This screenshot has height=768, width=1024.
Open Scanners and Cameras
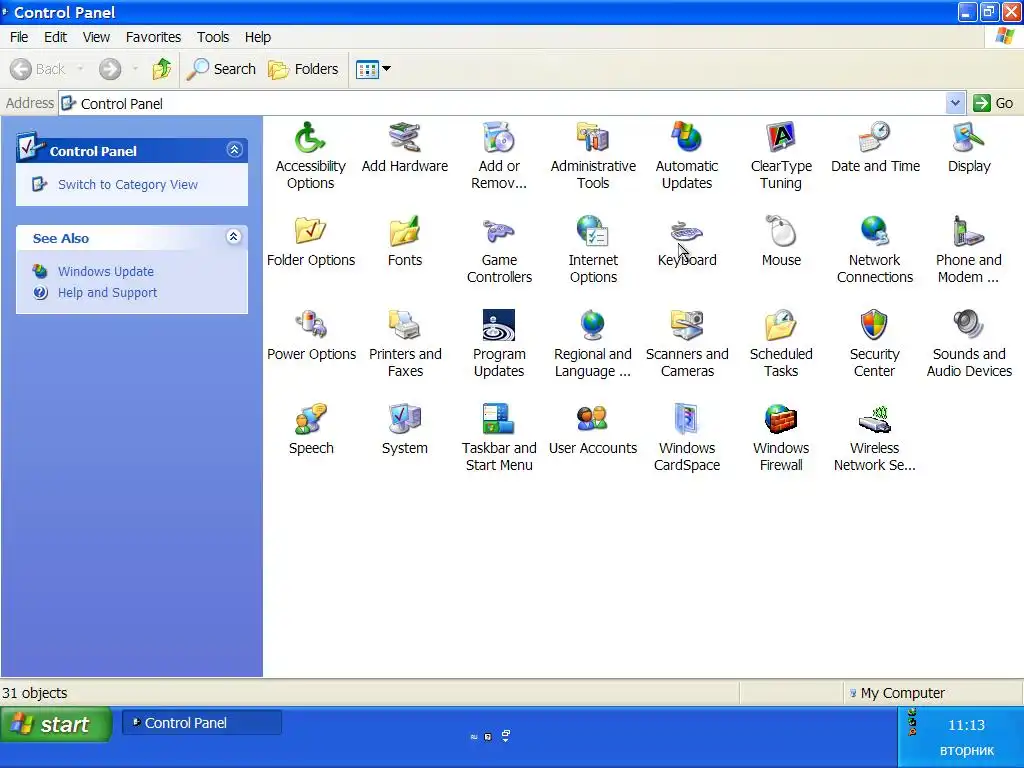point(687,344)
